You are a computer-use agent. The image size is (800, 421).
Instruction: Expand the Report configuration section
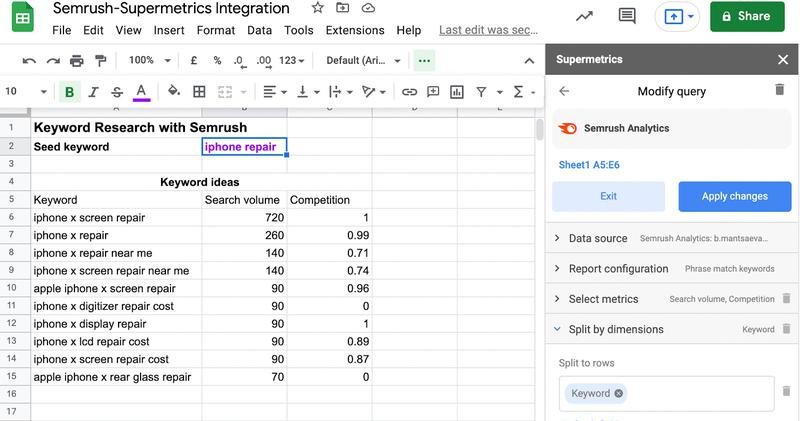(x=671, y=268)
